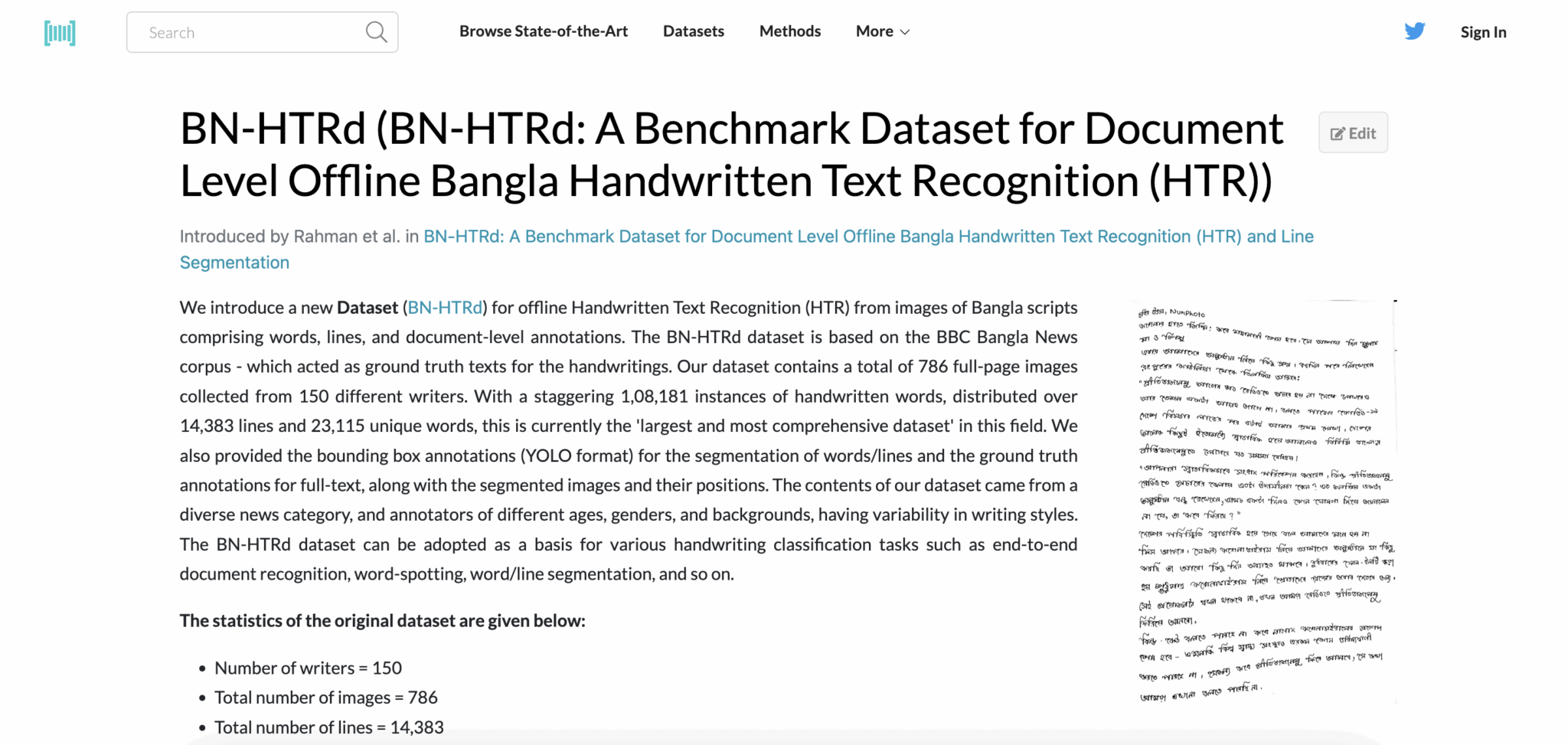Click the statistics heading above the list
Screen dimensions: 1568x745
382,621
